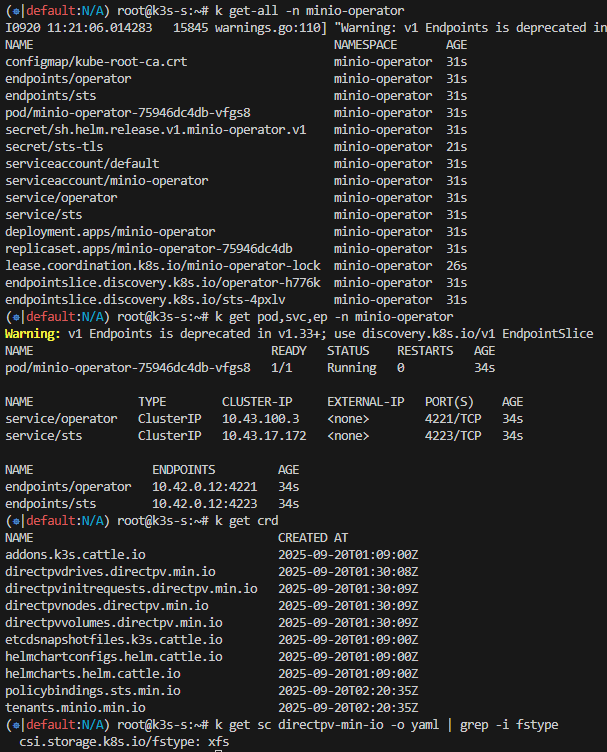Click the 'secret/sh.helm.release.v1.minio-operator.v1' entry
Image resolution: width=607 pixels, height=752 pixels.
[155, 130]
